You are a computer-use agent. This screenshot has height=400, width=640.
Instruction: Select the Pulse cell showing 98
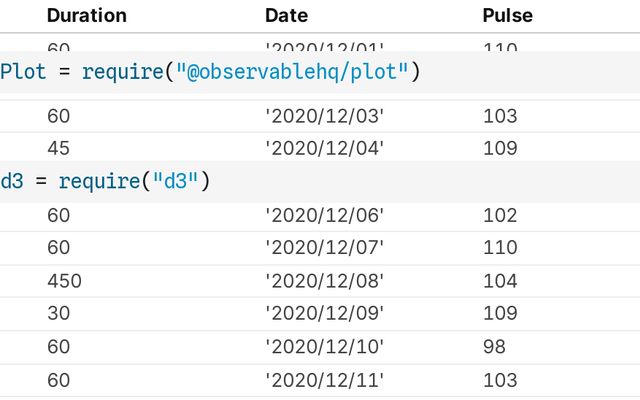(x=494, y=347)
